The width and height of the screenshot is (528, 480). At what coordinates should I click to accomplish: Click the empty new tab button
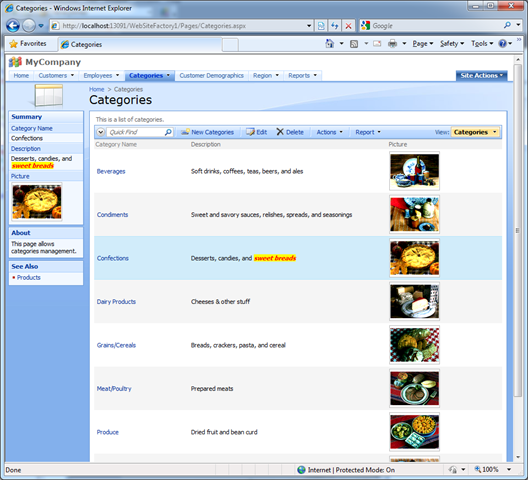click(230, 44)
